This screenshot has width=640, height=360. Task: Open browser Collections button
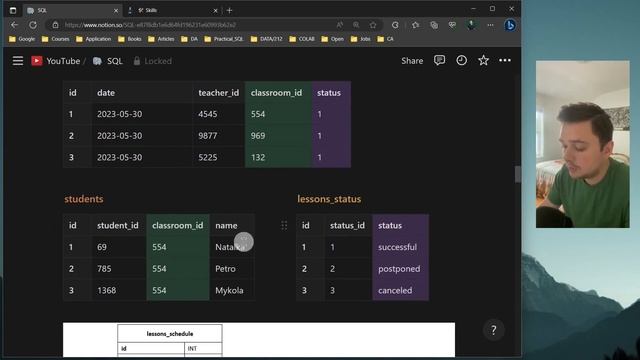tap(434, 25)
